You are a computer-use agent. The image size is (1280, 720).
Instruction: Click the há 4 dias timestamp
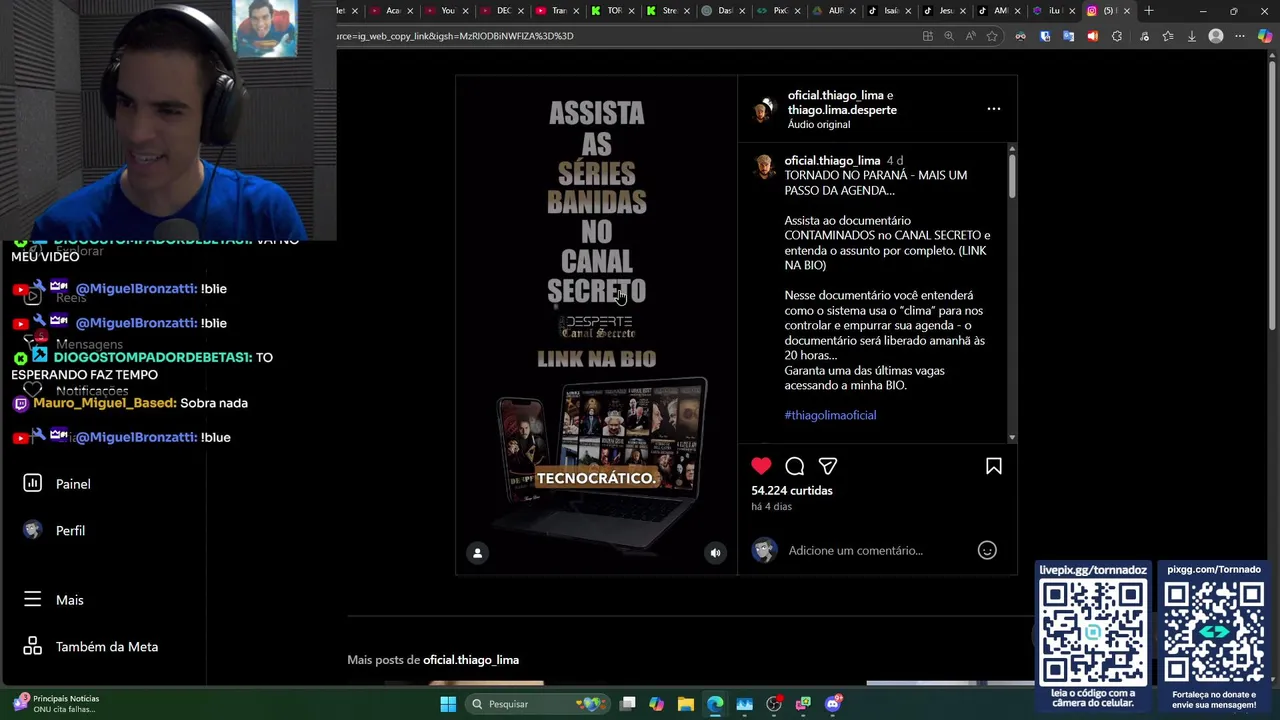[771, 507]
